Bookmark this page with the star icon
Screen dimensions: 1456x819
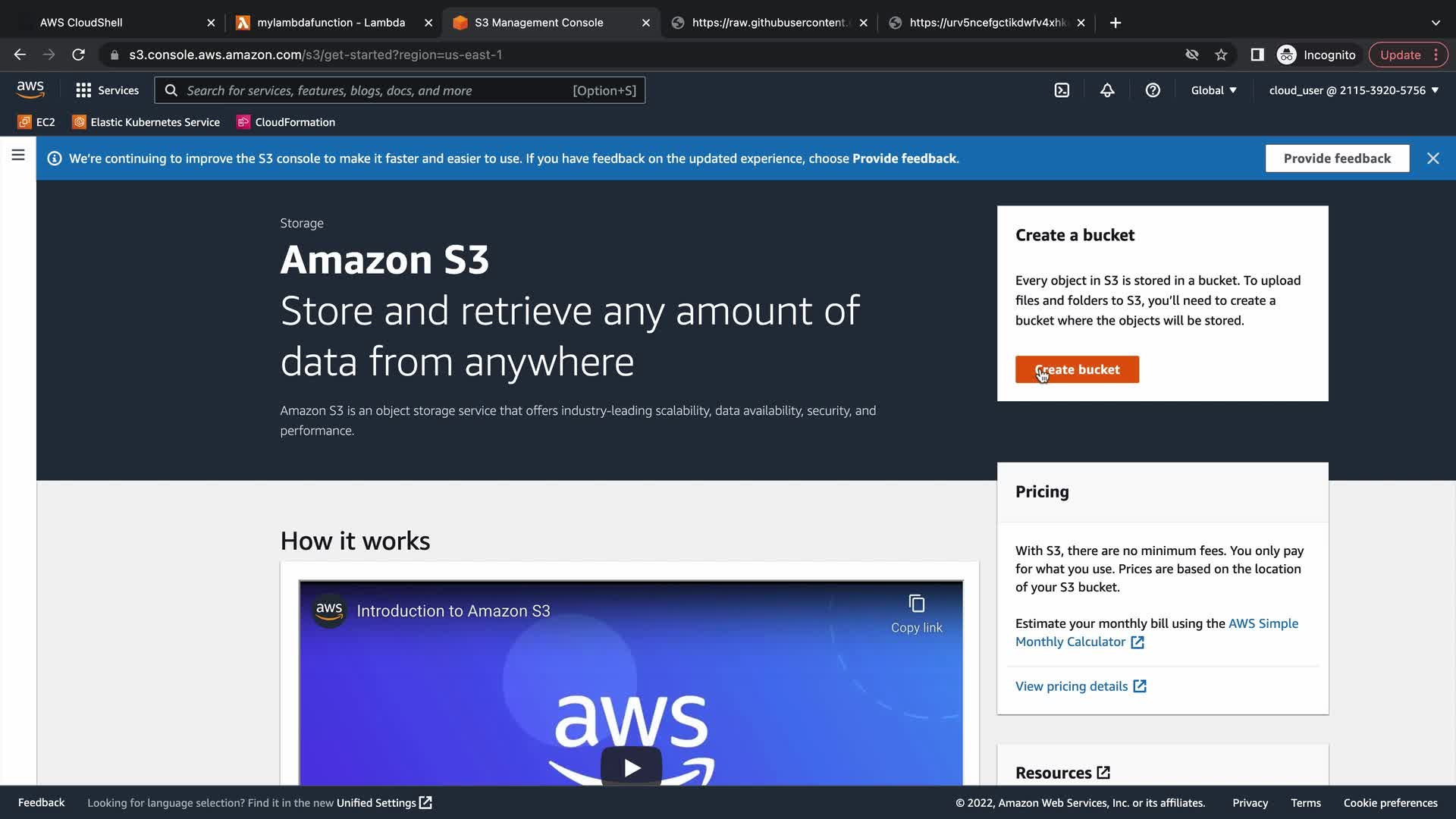(1221, 55)
